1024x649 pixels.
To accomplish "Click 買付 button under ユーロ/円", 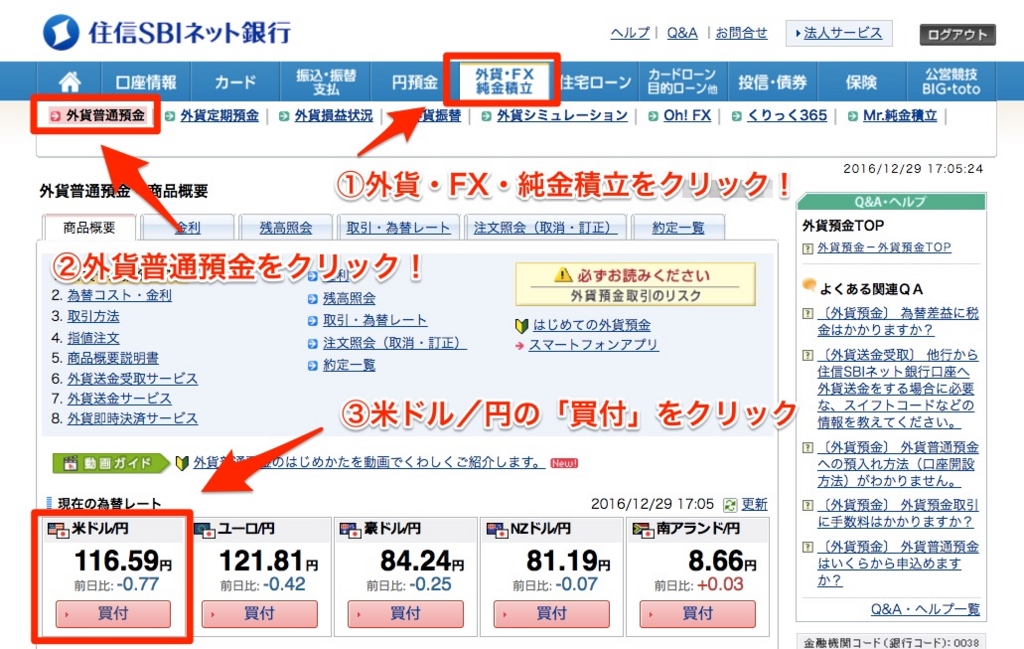I will tap(259, 614).
